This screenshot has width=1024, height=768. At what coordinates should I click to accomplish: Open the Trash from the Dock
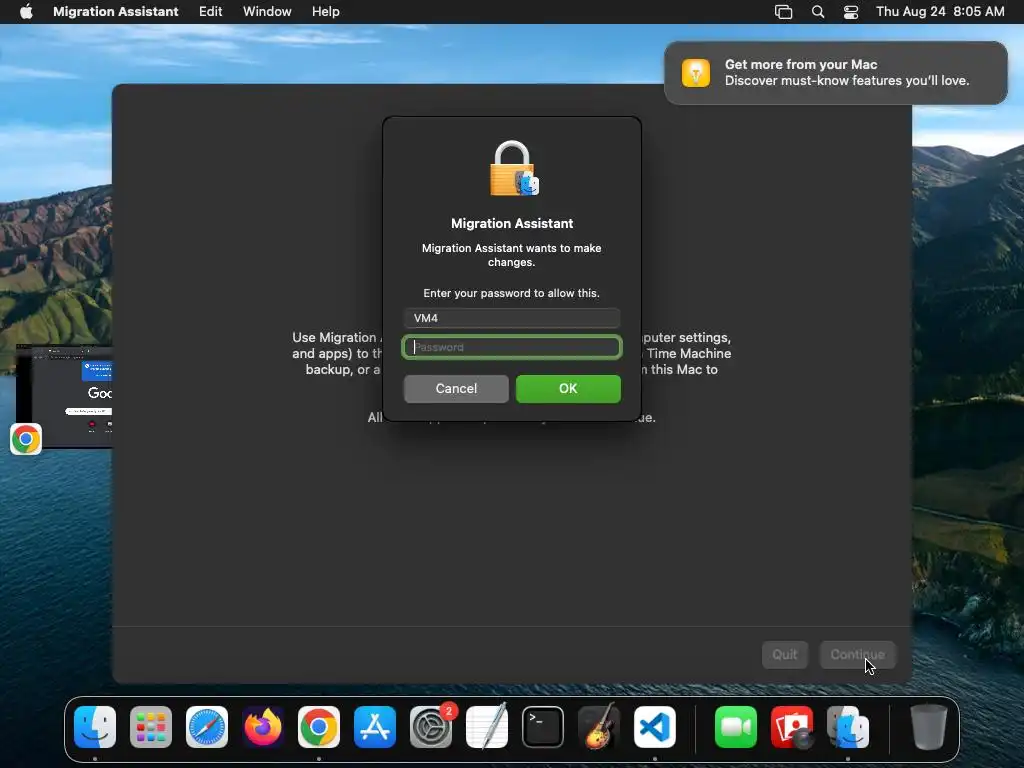[x=929, y=727]
